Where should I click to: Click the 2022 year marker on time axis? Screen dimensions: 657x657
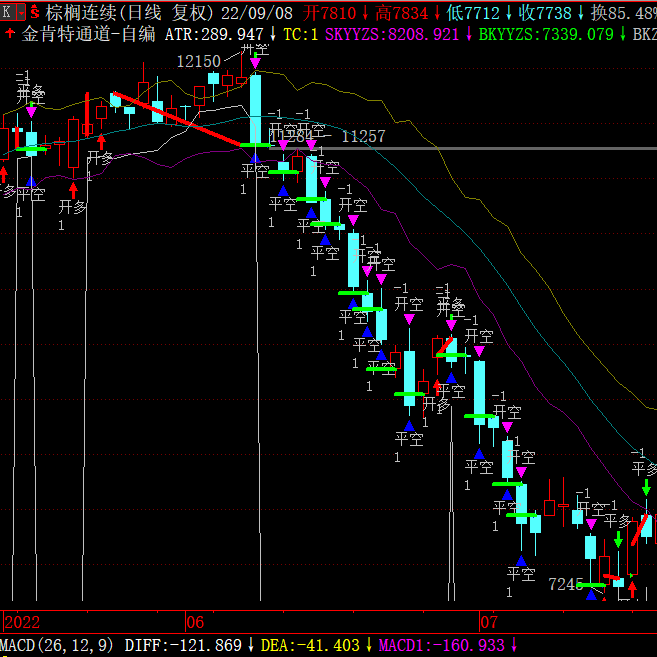click(22, 622)
